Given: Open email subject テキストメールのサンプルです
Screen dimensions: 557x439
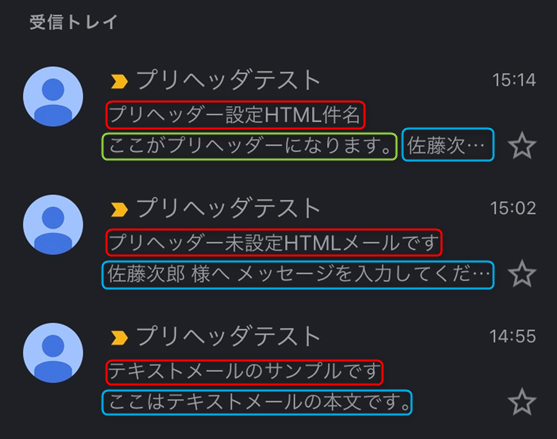Looking at the screenshot, I should point(244,372).
